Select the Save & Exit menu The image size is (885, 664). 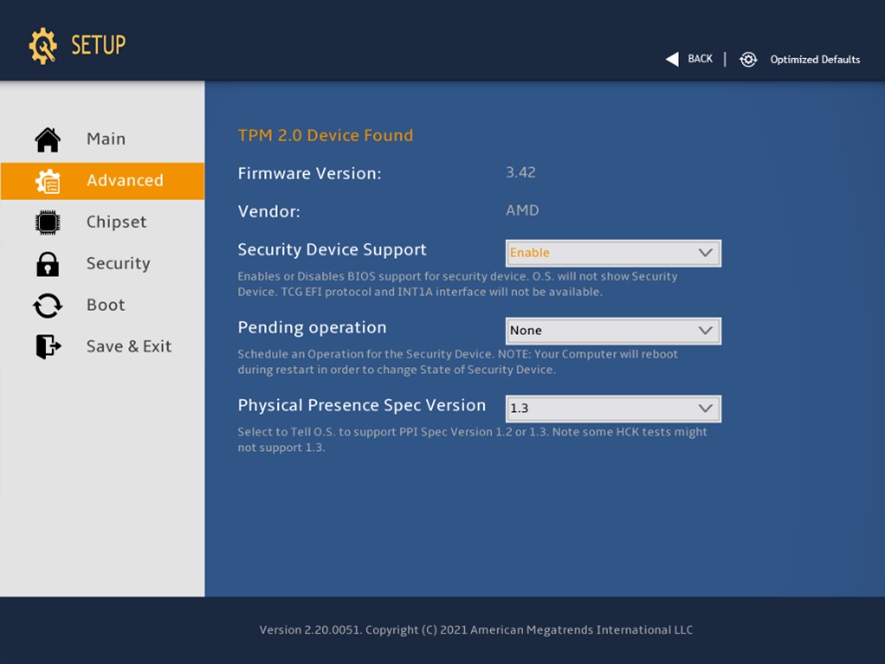(x=129, y=346)
